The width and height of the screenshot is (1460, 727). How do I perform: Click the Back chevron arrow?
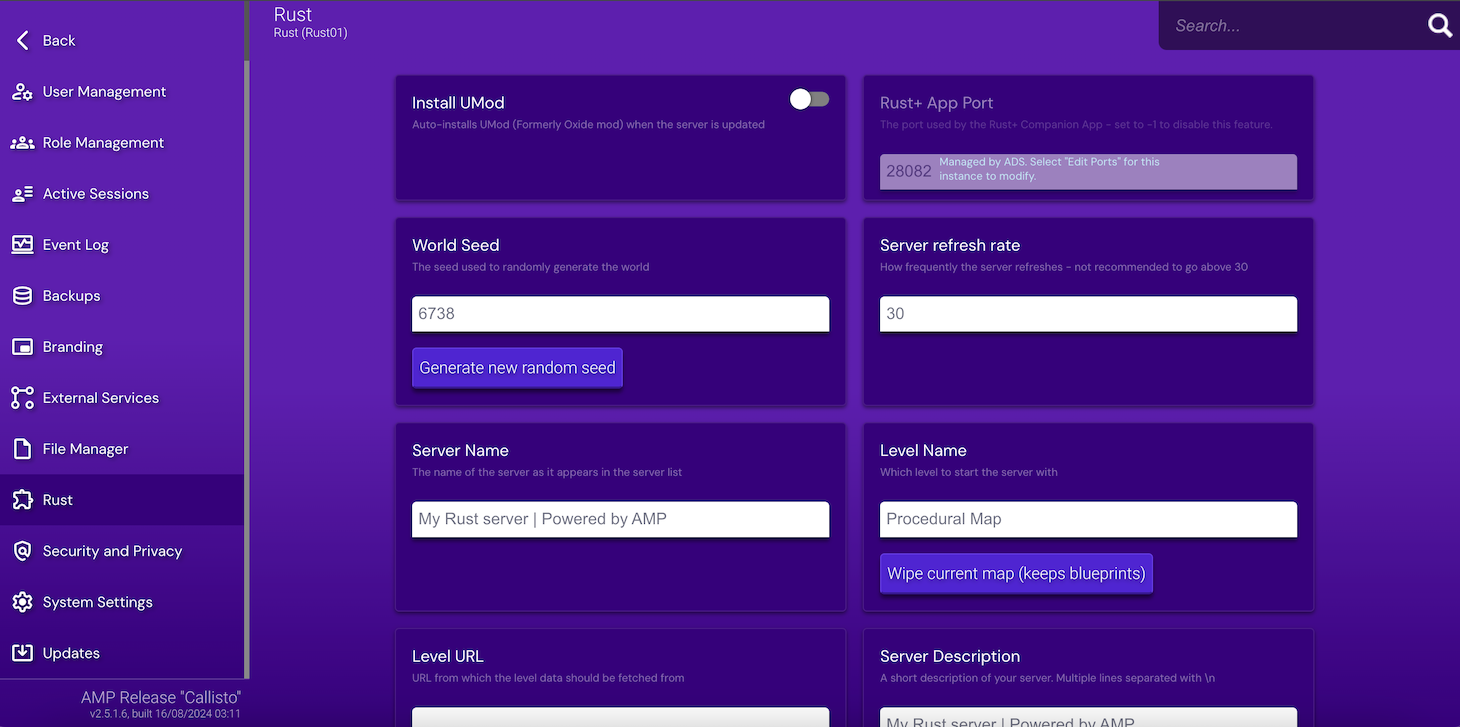(x=22, y=40)
